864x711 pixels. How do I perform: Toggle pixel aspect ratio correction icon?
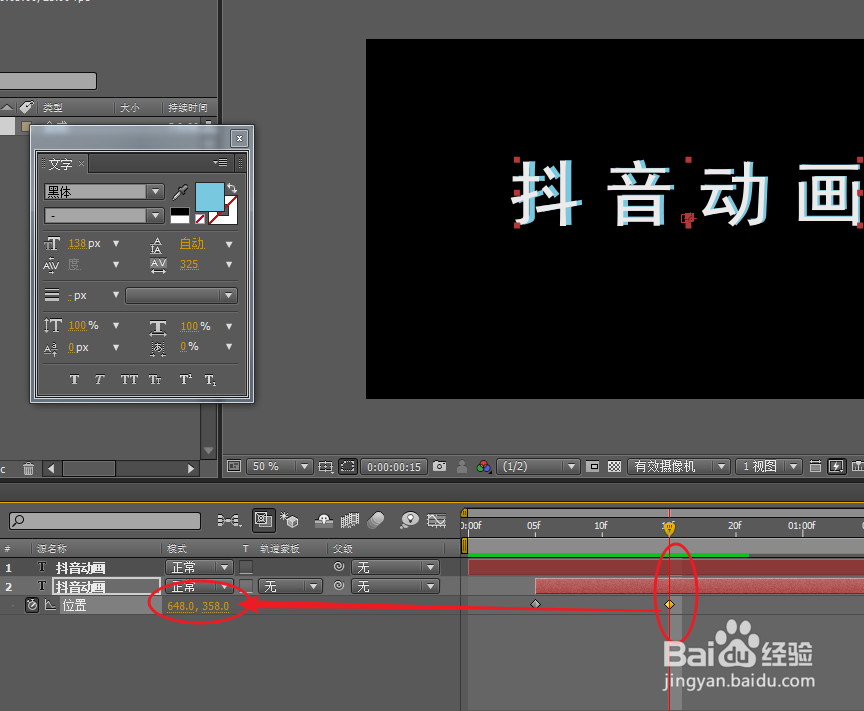point(815,466)
